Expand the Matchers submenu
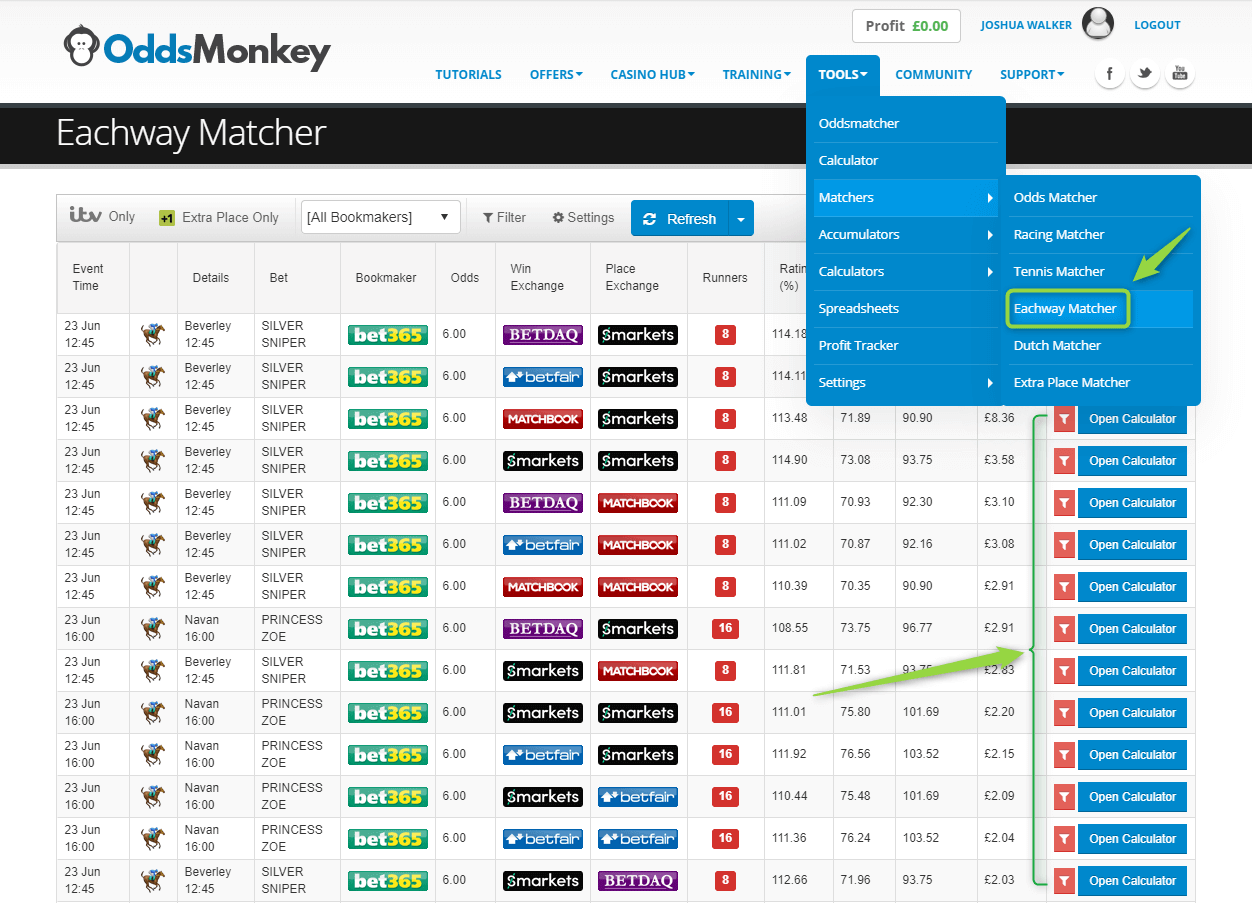1252x903 pixels. [x=906, y=197]
